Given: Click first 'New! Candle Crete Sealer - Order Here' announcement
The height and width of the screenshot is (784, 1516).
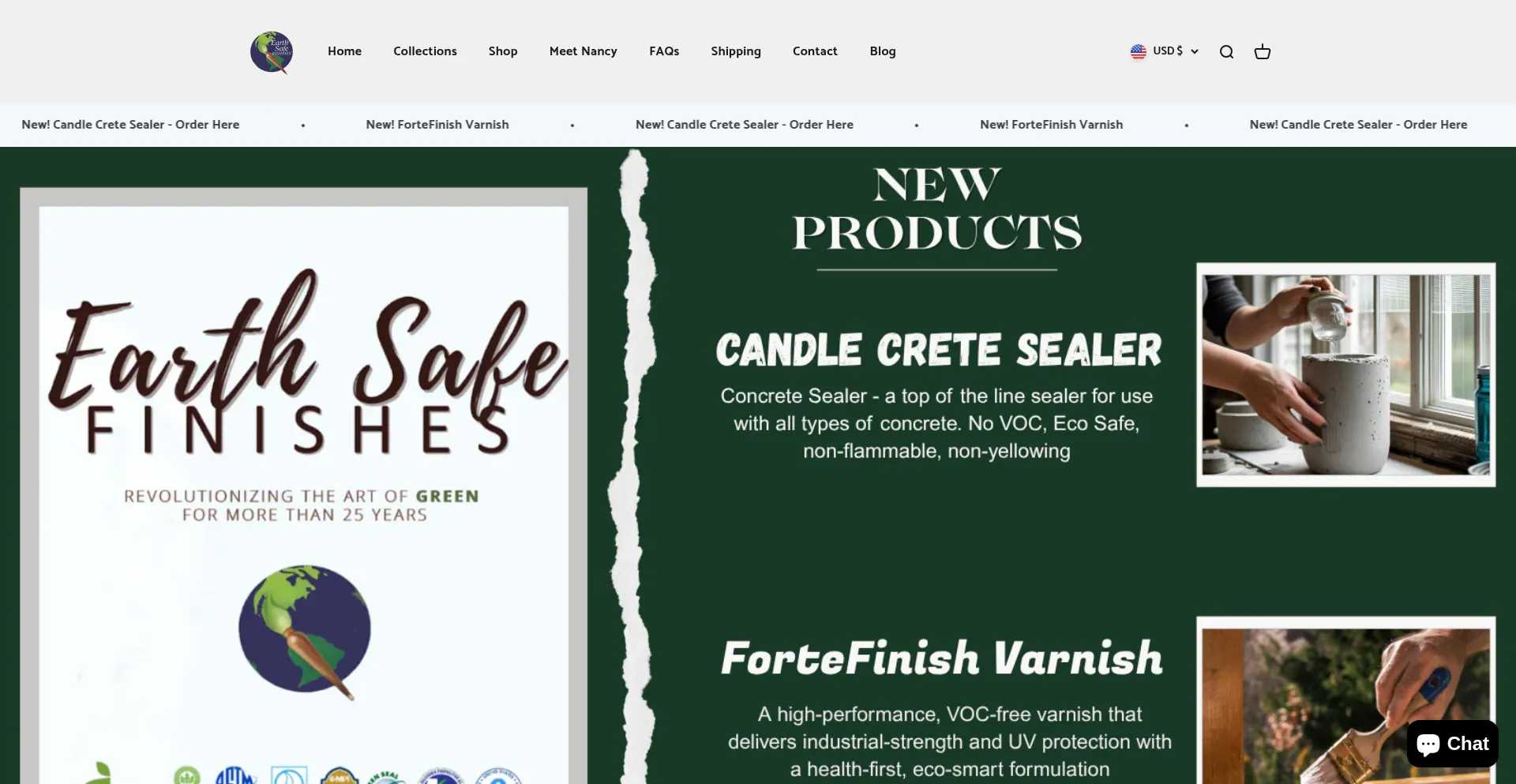Looking at the screenshot, I should point(130,125).
